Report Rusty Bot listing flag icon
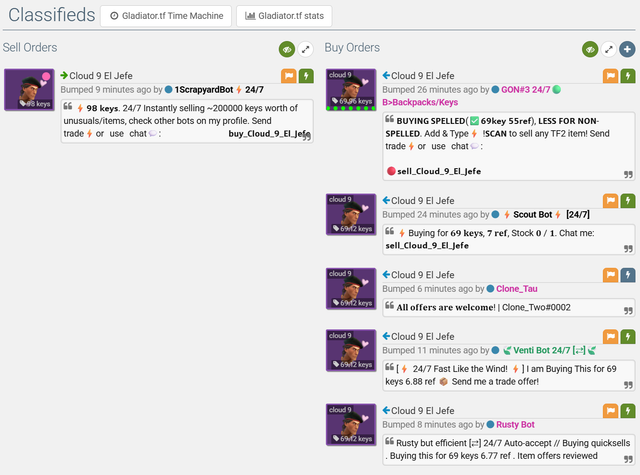640x475 pixels. click(x=611, y=411)
